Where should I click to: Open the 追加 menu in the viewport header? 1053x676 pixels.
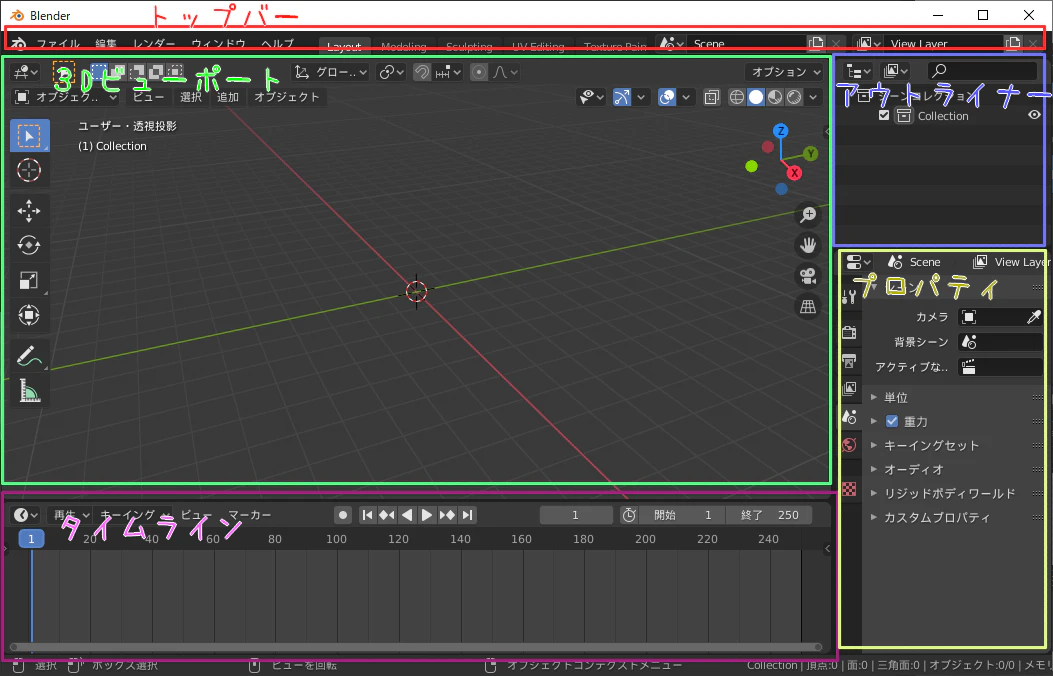click(228, 97)
